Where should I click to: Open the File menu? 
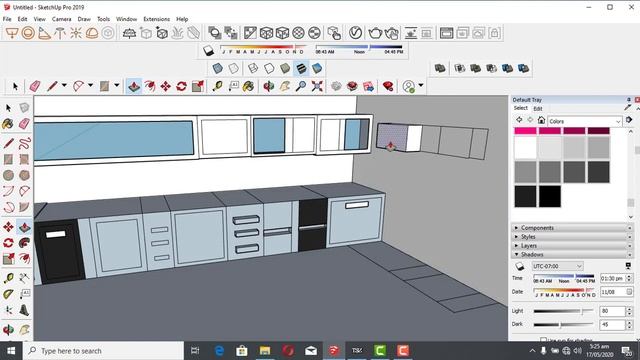point(7,19)
